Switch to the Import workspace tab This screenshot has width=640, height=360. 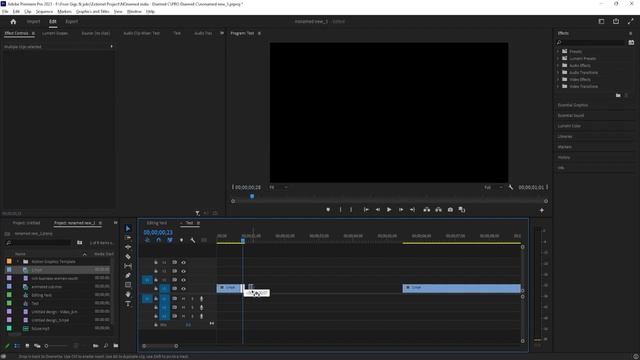[33, 22]
